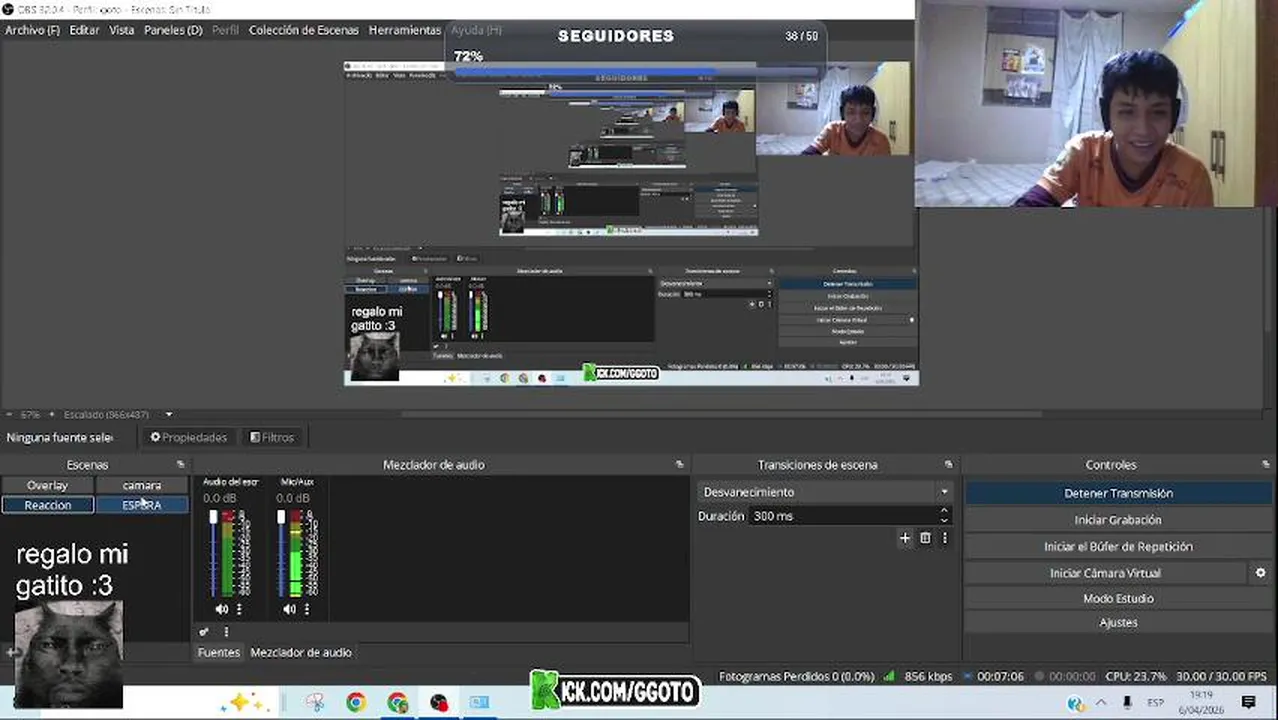This screenshot has height=720, width=1278.
Task: Switch to the Fuentes tab
Action: click(x=218, y=652)
